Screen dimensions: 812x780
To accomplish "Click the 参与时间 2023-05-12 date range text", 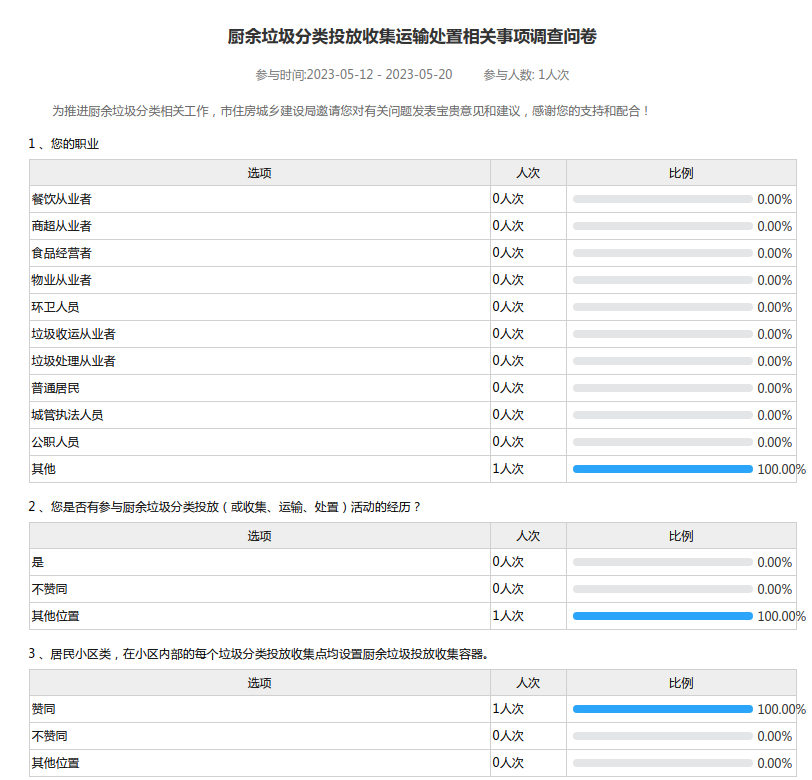I will point(353,75).
